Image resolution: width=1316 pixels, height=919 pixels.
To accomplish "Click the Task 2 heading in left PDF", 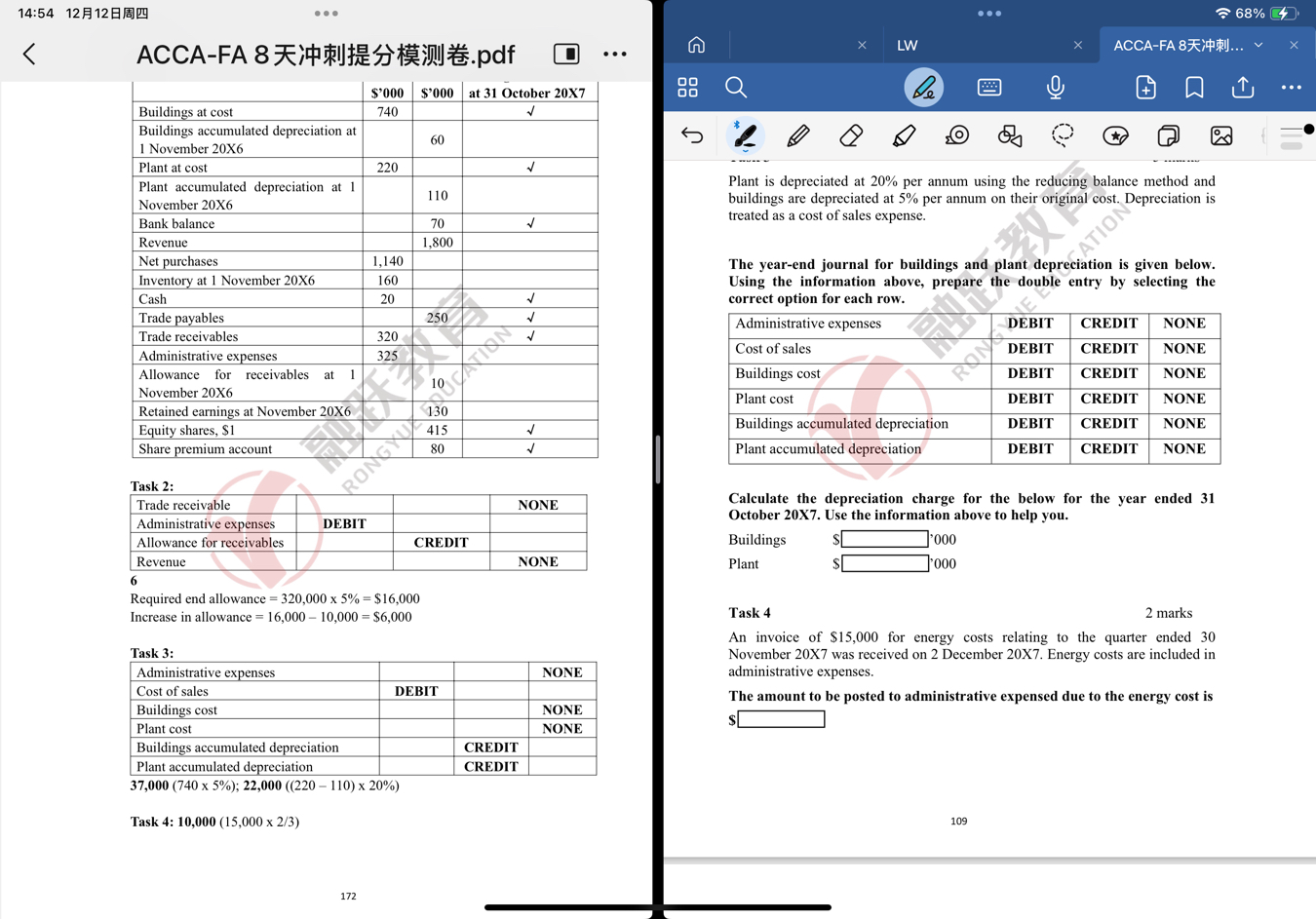I will coord(152,486).
